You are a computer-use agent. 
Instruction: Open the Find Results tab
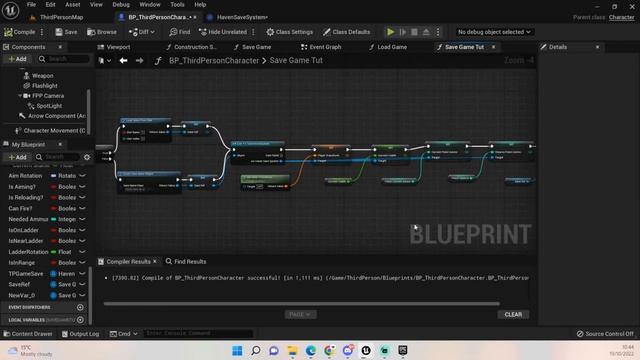(x=186, y=262)
